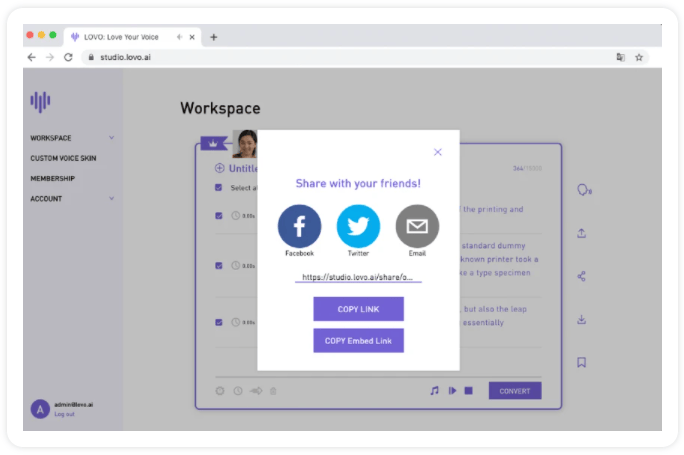Image resolution: width=684 pixels, height=455 pixels.
Task: Expand the Workspace sidebar chevron
Action: tap(111, 138)
